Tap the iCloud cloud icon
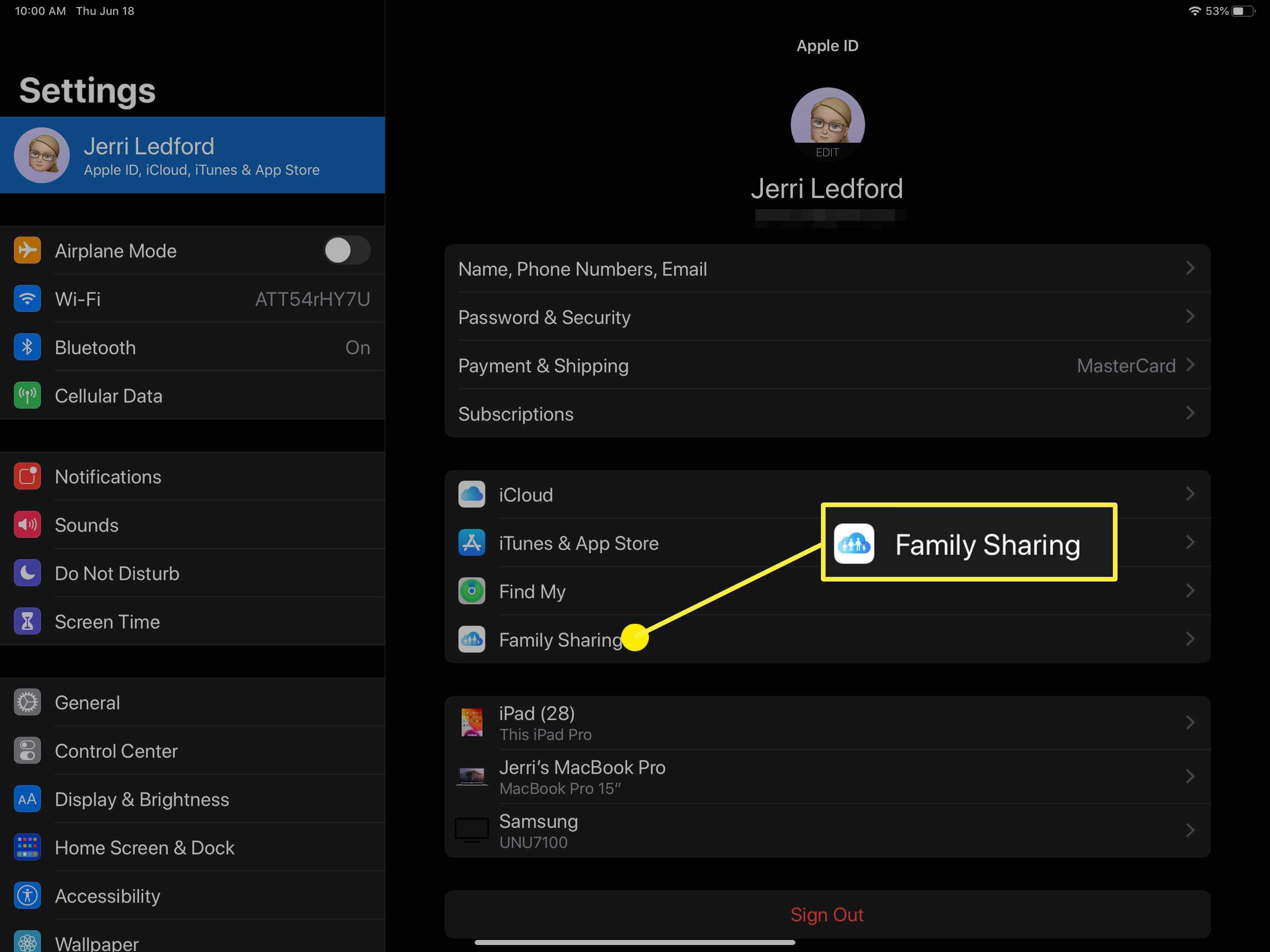 (471, 495)
